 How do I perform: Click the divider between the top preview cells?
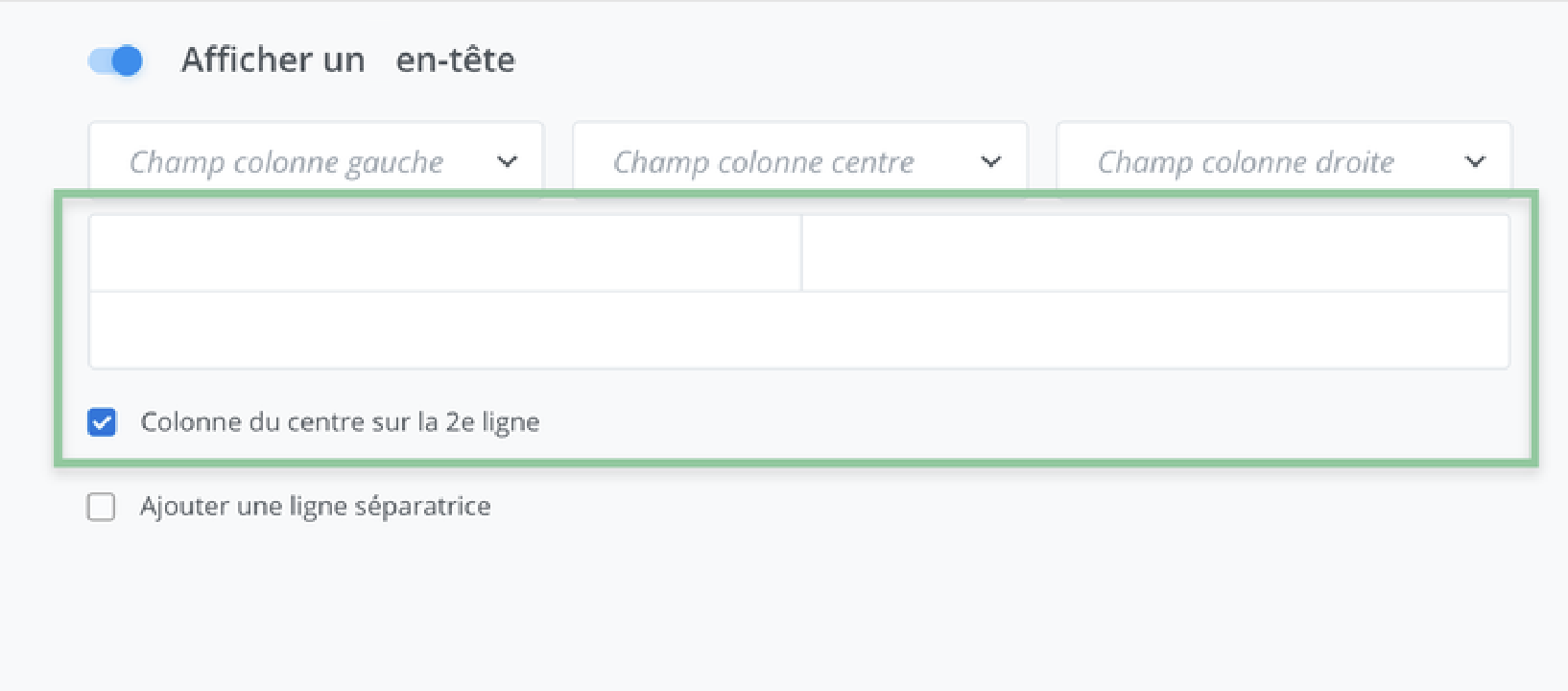801,253
